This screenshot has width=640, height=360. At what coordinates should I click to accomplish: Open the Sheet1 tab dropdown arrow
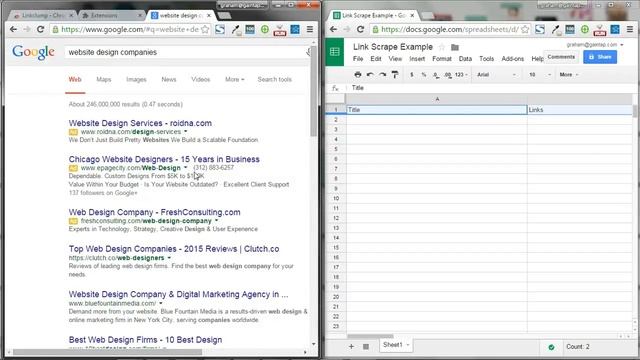pos(408,345)
